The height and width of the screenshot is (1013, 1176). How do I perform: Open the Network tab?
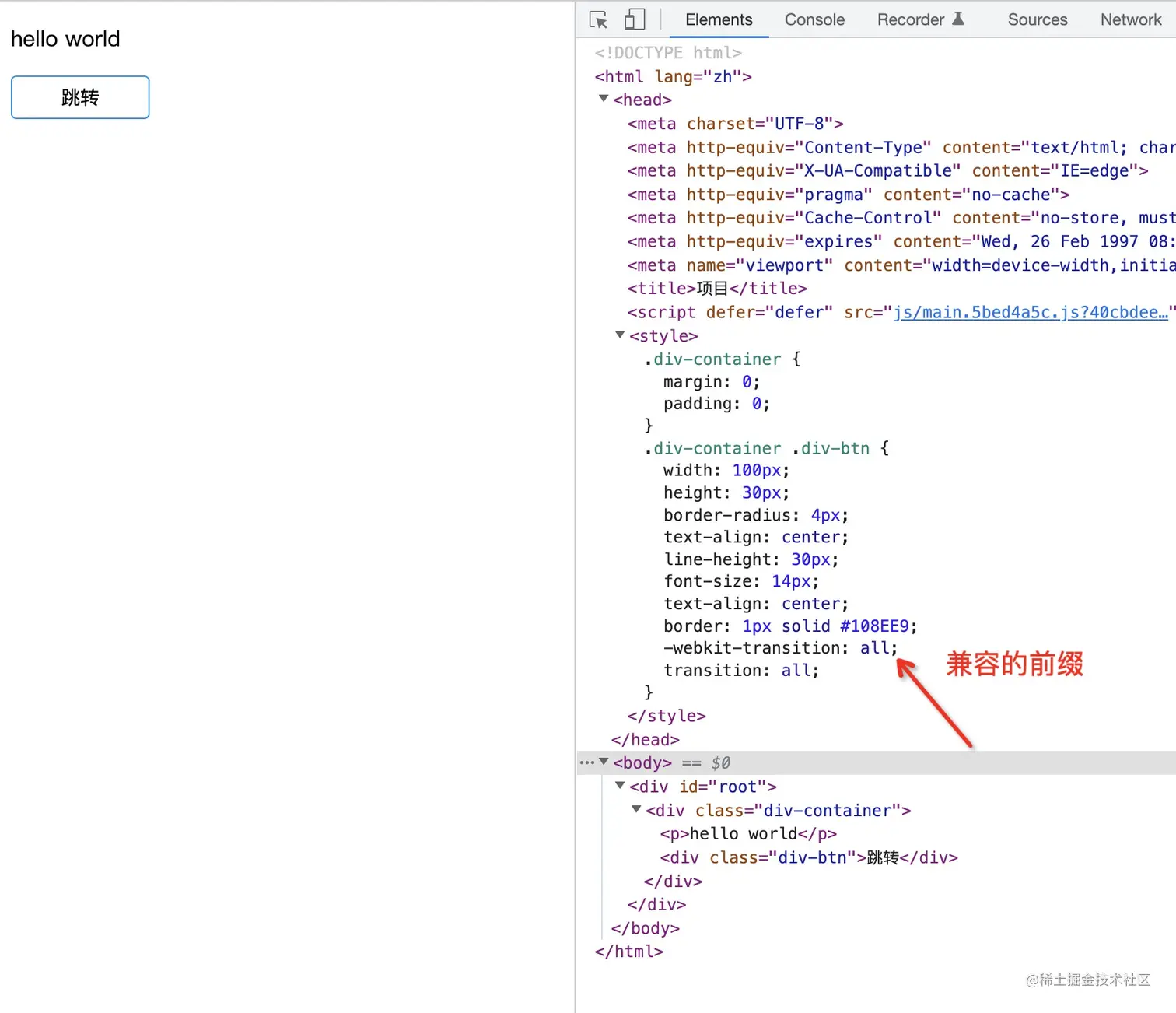pos(1131,19)
